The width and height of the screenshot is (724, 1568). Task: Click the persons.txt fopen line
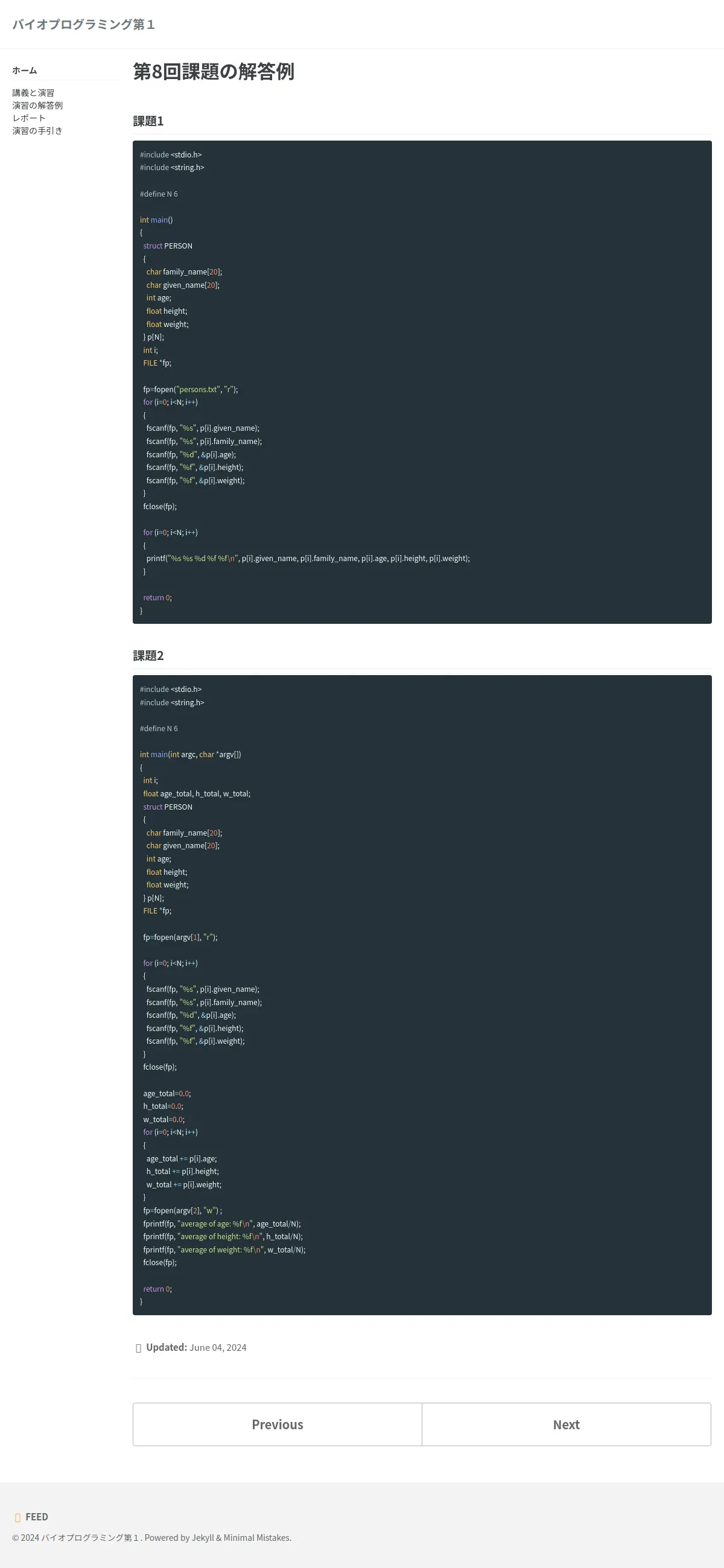tap(191, 389)
